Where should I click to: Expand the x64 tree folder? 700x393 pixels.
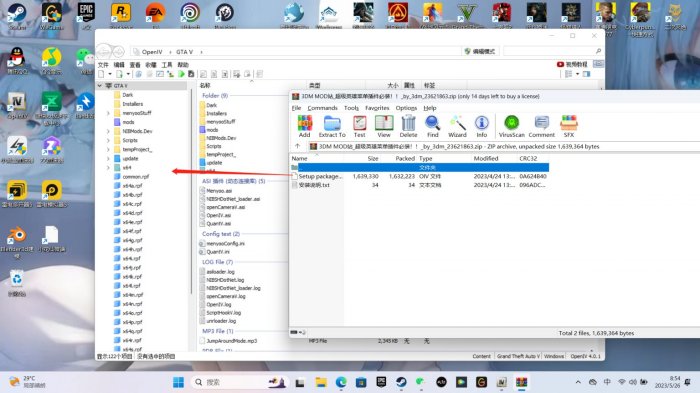108,167
